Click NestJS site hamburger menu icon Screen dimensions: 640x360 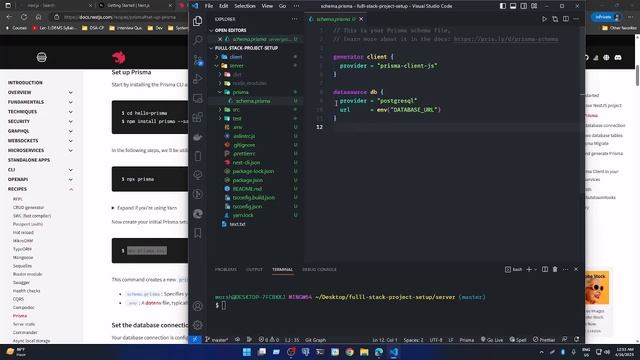(x=42, y=57)
